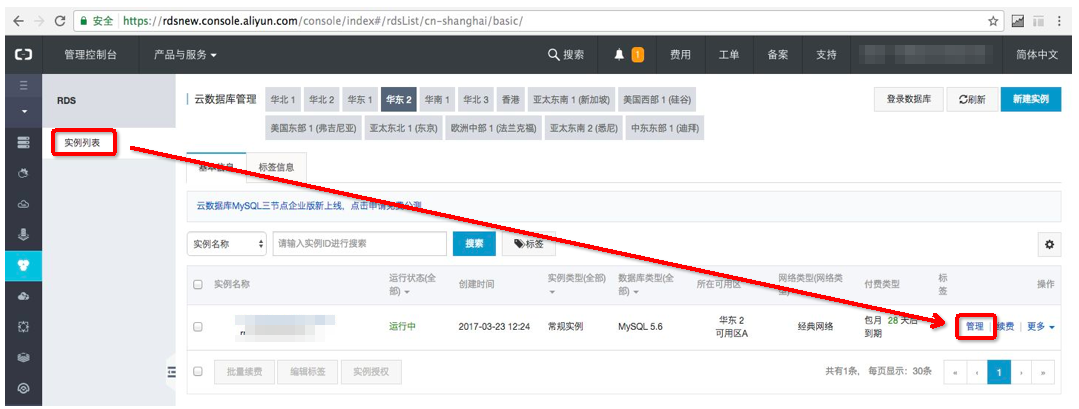Click the next page arrow in pagination
Screen dimensions: 1079x409
(x=1021, y=373)
